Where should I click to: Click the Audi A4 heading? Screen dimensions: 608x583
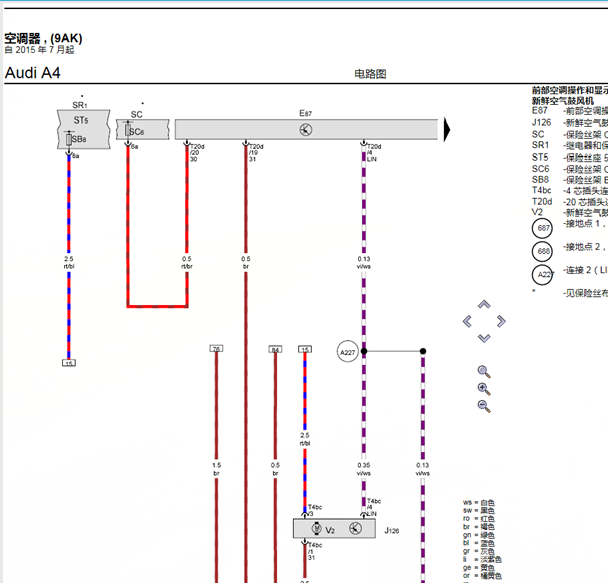(x=33, y=73)
